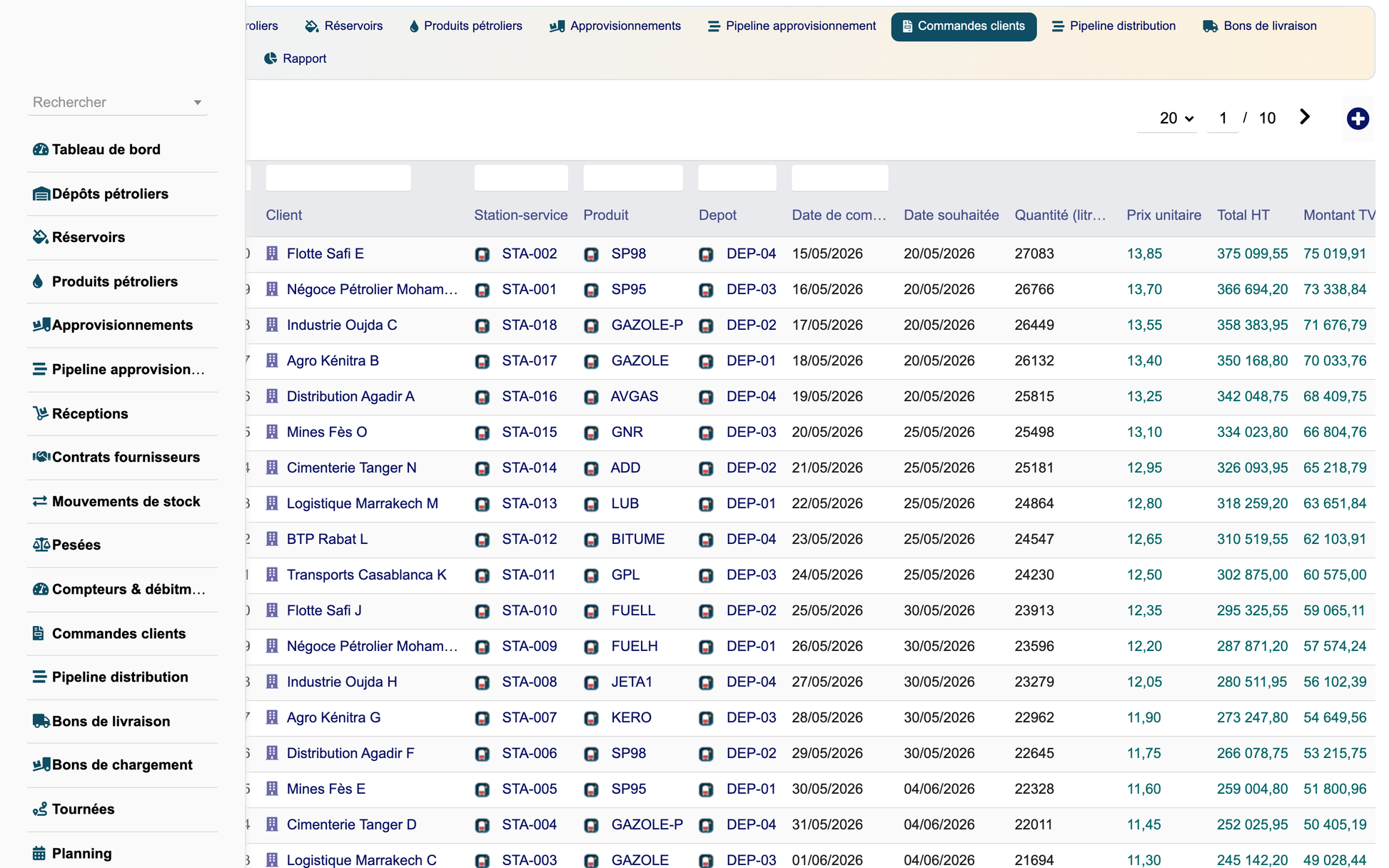This screenshot has height=868, width=1389.
Task: Click the Mouvements de stock arrows icon
Action: [x=39, y=501]
